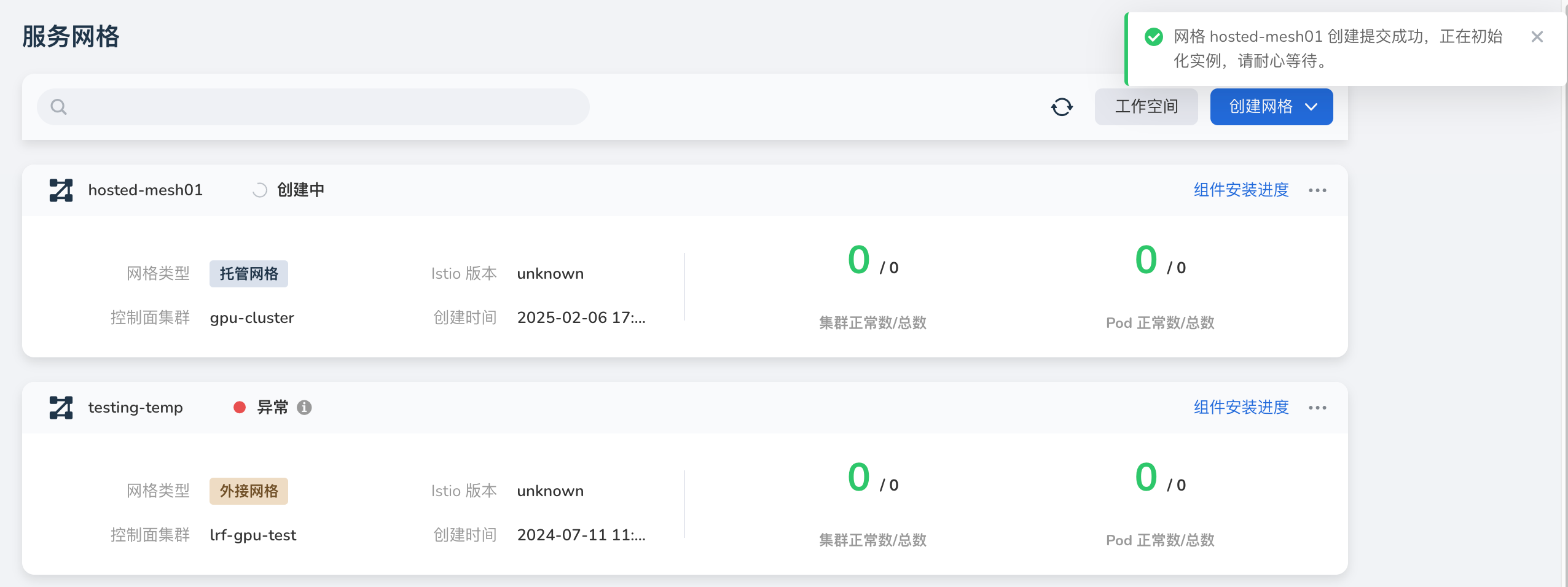The image size is (1568, 587).
Task: Click the red error status dot for testing-temp
Action: 239,406
